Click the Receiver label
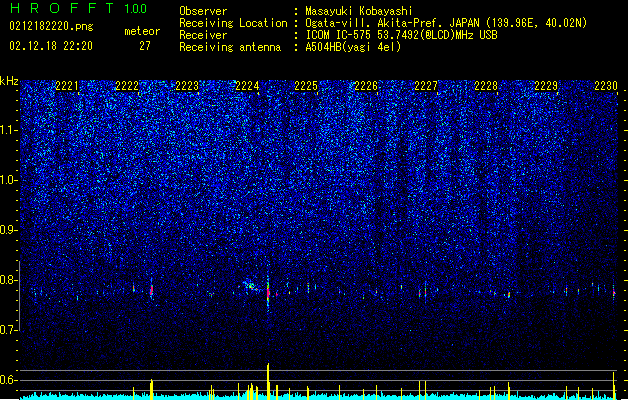The height and width of the screenshot is (400, 629). pos(203,35)
